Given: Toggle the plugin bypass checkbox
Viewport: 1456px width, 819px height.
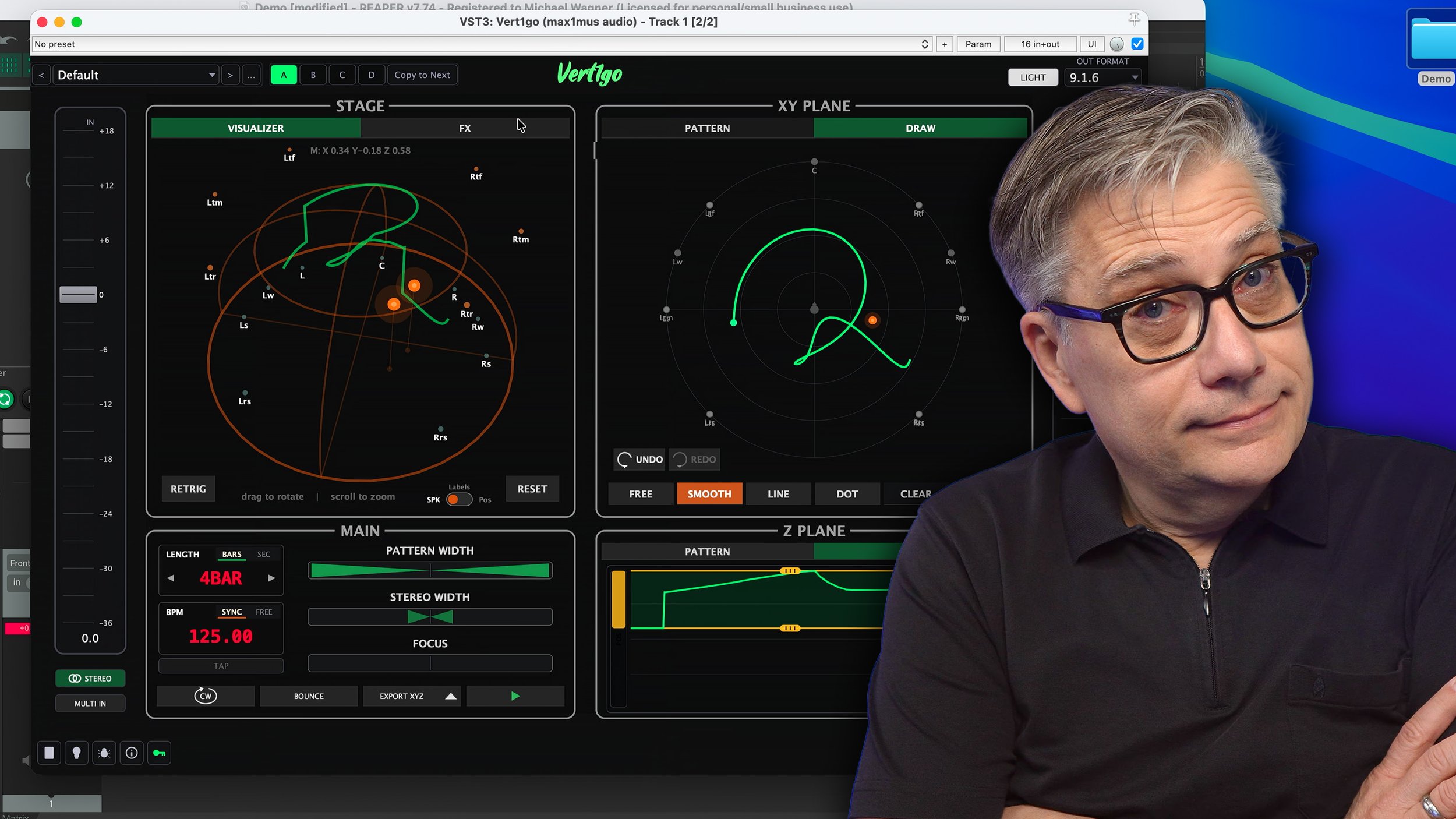Looking at the screenshot, I should (x=1137, y=44).
